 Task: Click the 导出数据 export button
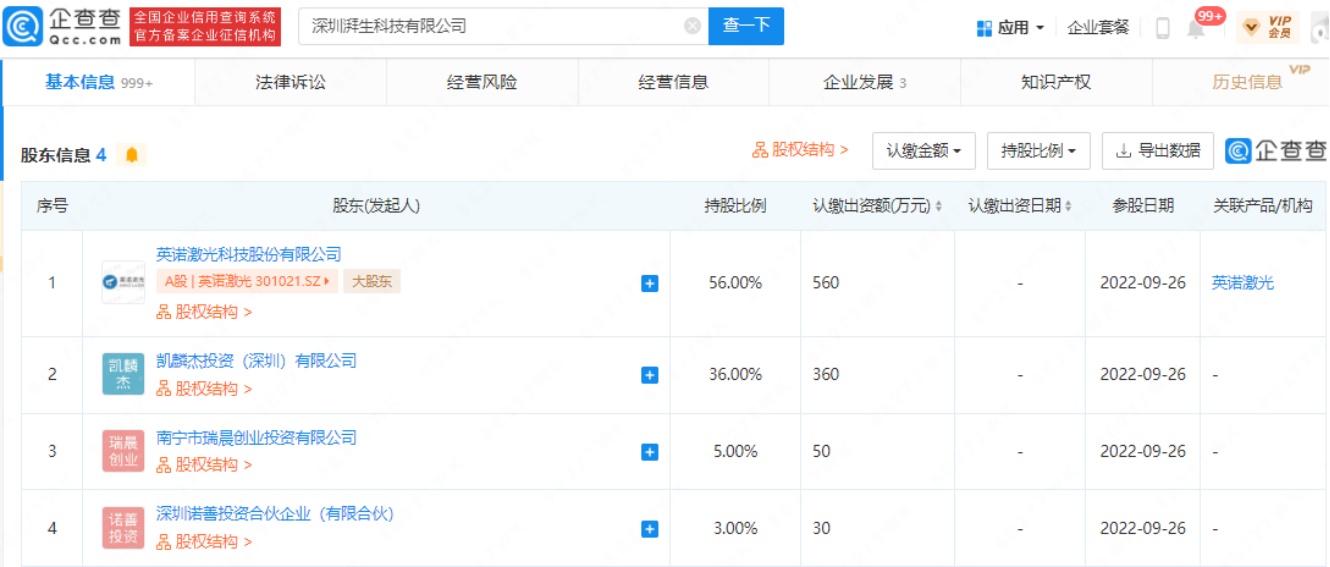point(1158,151)
